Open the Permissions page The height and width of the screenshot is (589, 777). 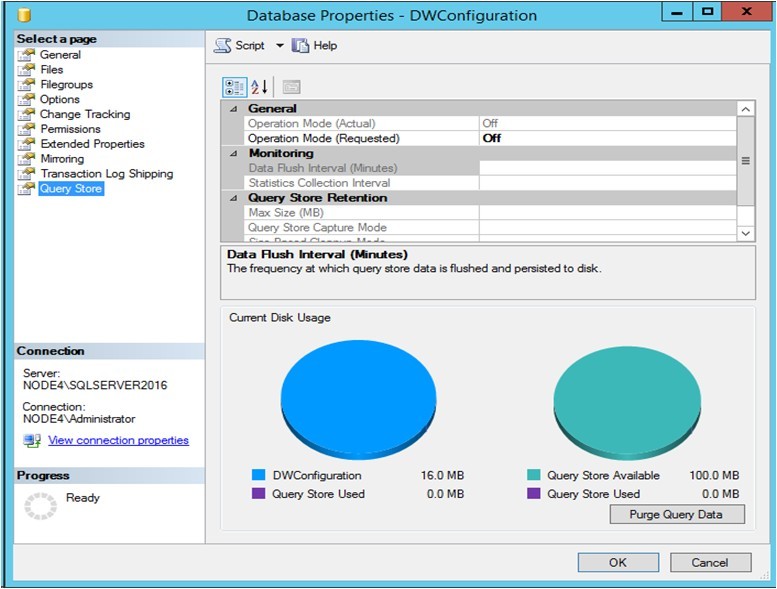[70, 129]
